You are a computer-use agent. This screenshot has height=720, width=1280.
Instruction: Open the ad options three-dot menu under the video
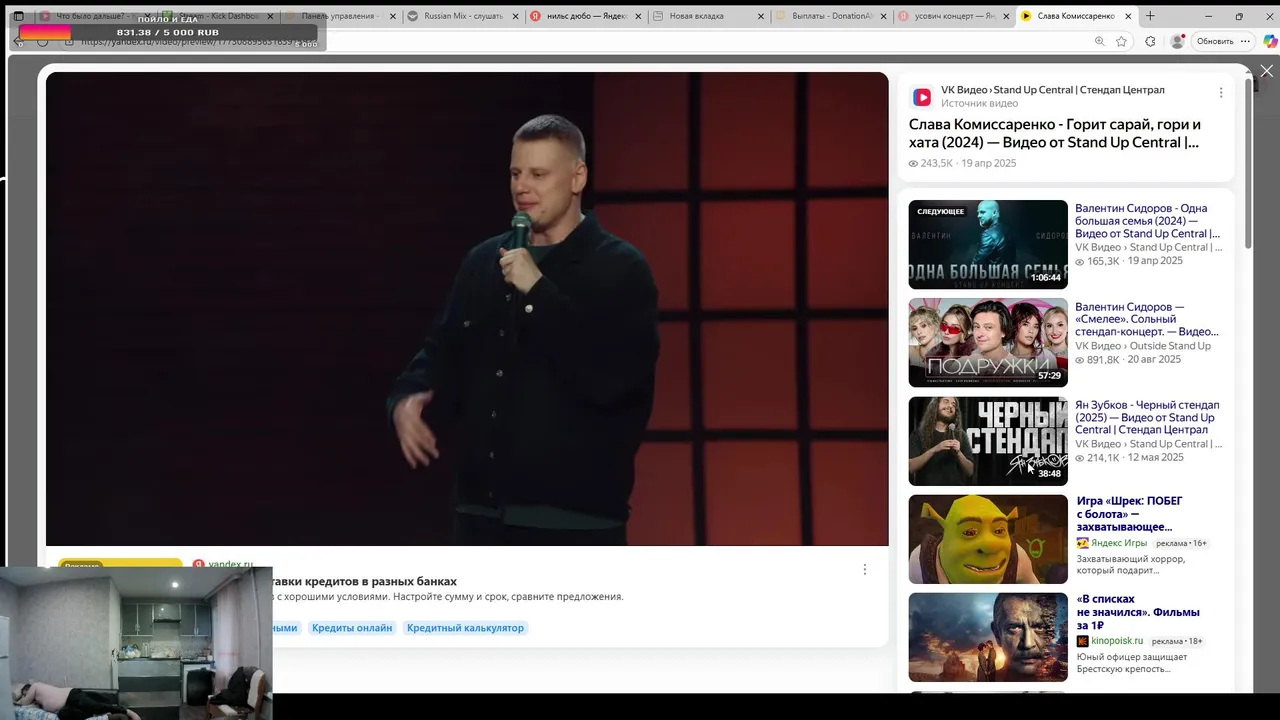click(x=865, y=569)
